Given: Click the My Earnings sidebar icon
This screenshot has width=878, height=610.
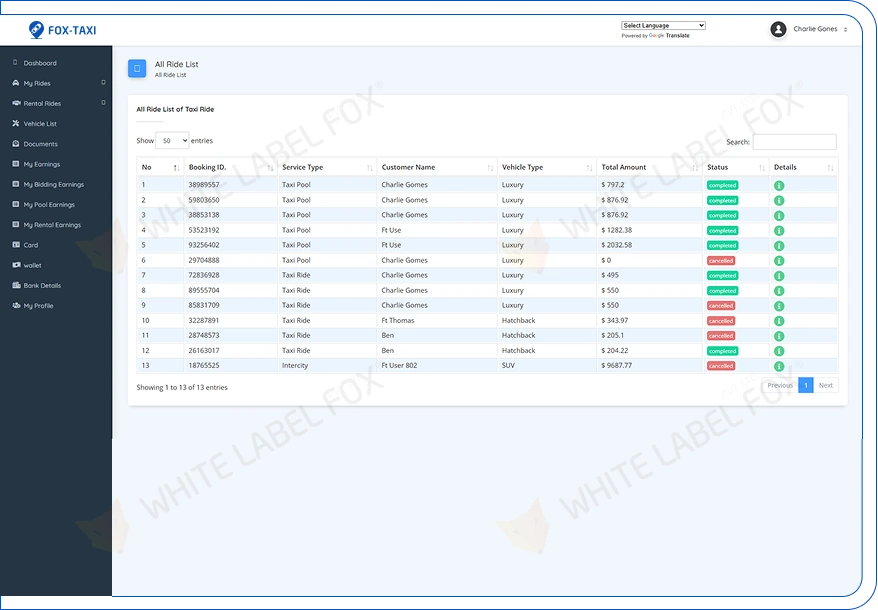Looking at the screenshot, I should coord(16,164).
